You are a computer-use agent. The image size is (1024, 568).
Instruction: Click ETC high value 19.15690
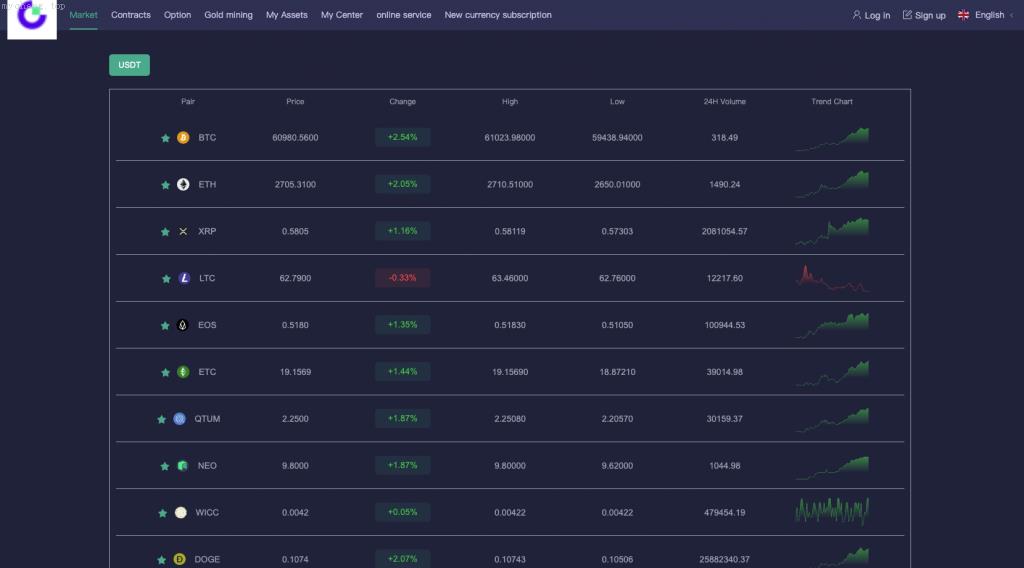[x=510, y=372]
